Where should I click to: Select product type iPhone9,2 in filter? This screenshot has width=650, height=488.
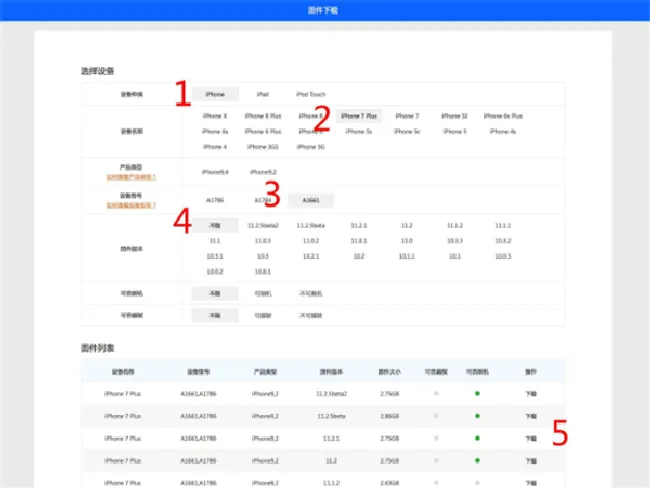click(263, 172)
